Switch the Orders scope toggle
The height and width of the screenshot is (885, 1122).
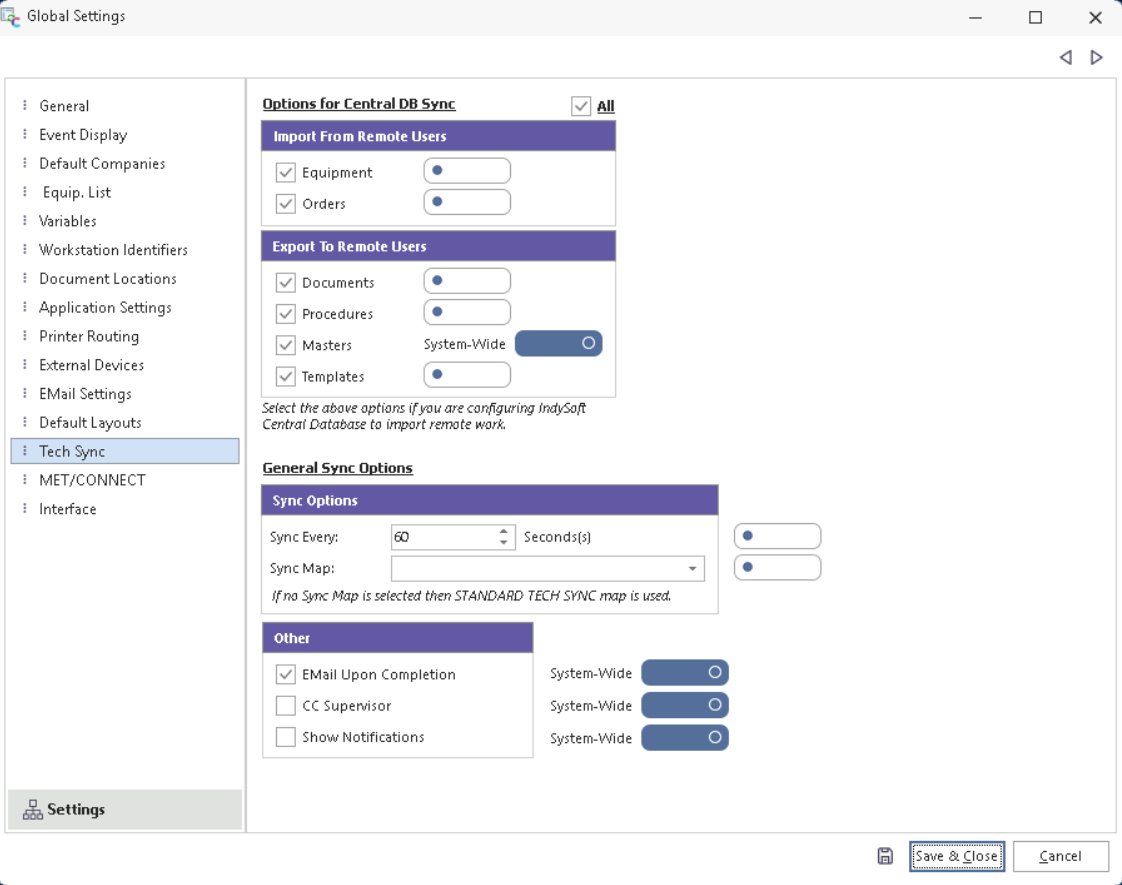coord(467,202)
